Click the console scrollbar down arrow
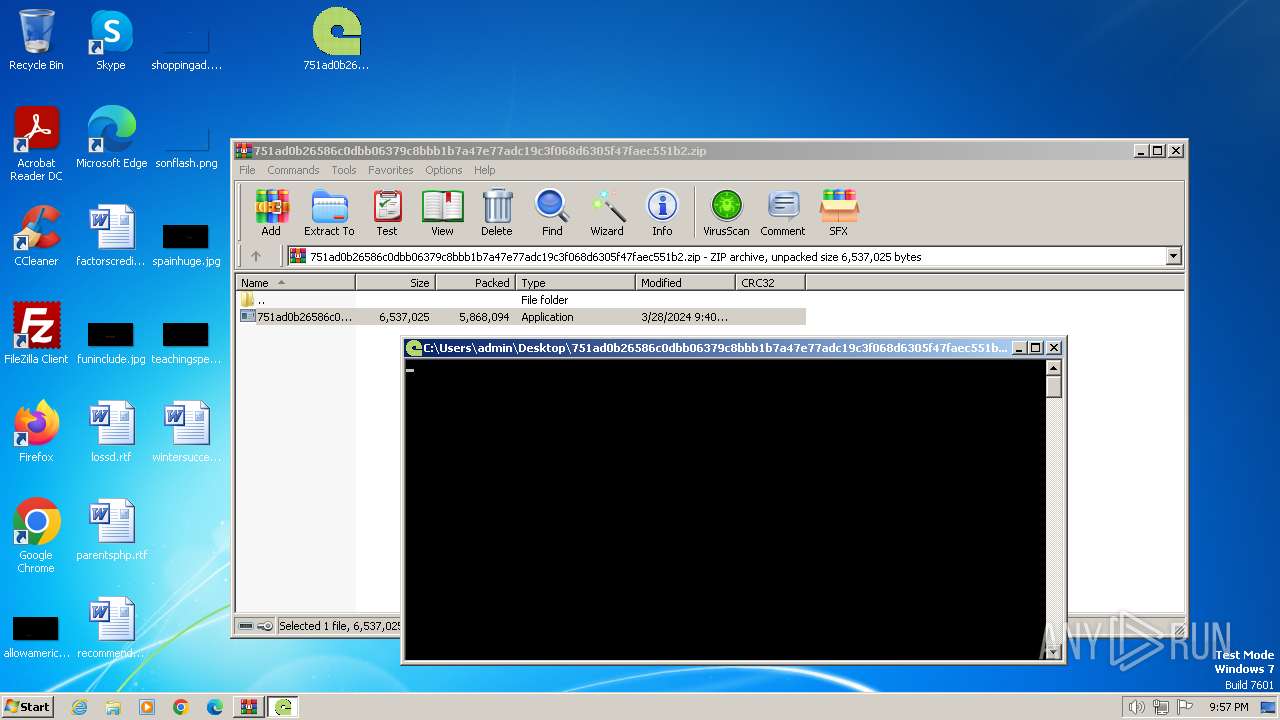 click(x=1053, y=652)
